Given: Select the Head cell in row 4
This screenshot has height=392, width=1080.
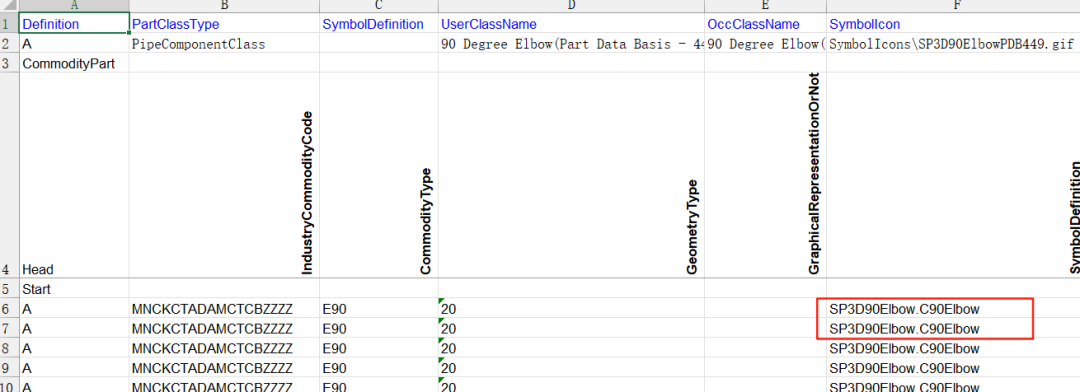Looking at the screenshot, I should coord(74,175).
